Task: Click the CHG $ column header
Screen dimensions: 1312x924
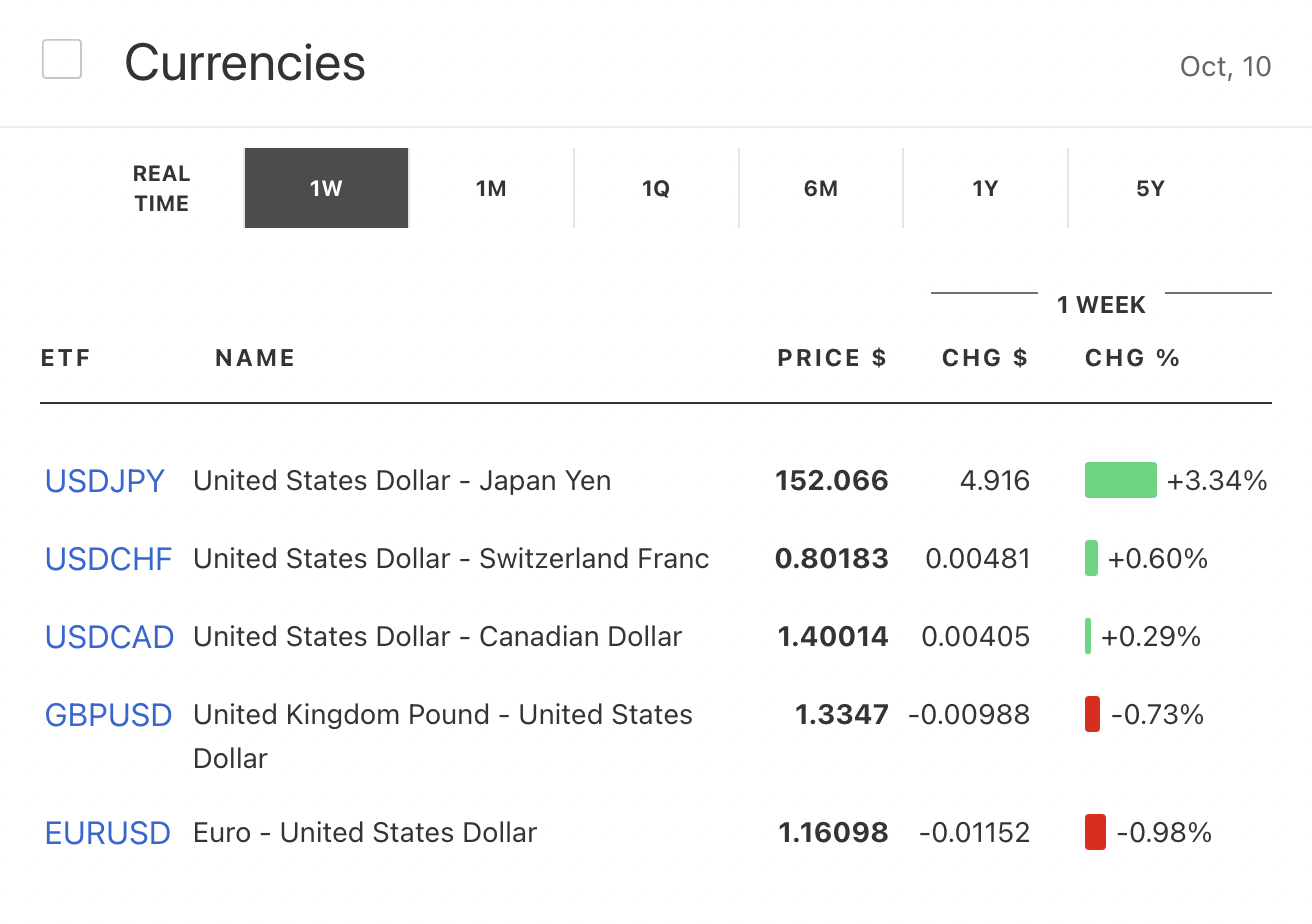Action: (984, 358)
